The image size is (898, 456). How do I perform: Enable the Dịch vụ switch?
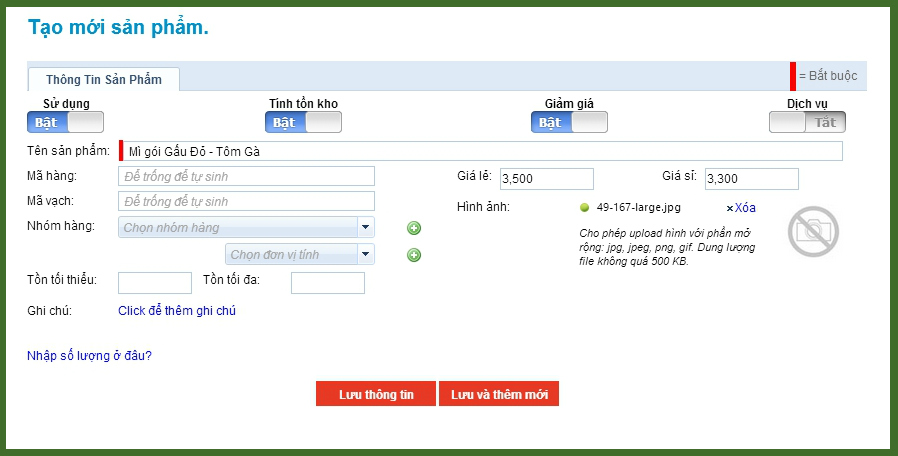807,122
